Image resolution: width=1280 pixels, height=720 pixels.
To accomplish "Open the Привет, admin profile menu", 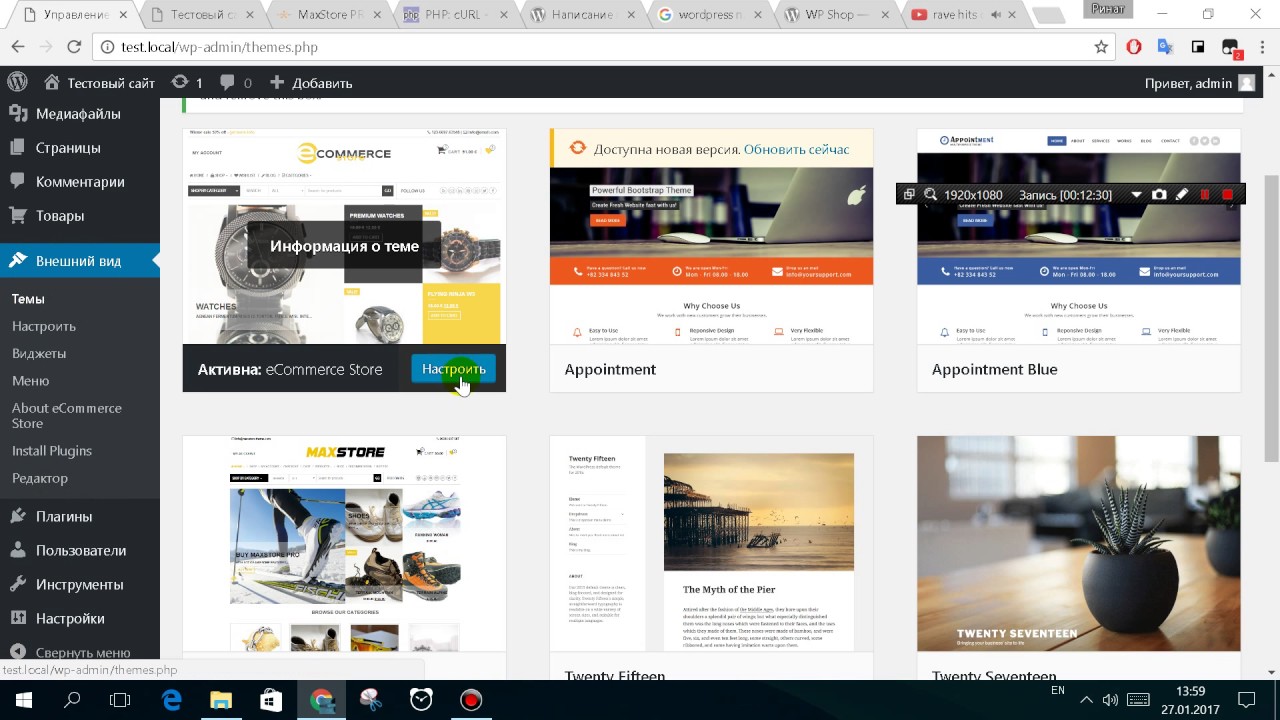I will pyautogui.click(x=1199, y=83).
